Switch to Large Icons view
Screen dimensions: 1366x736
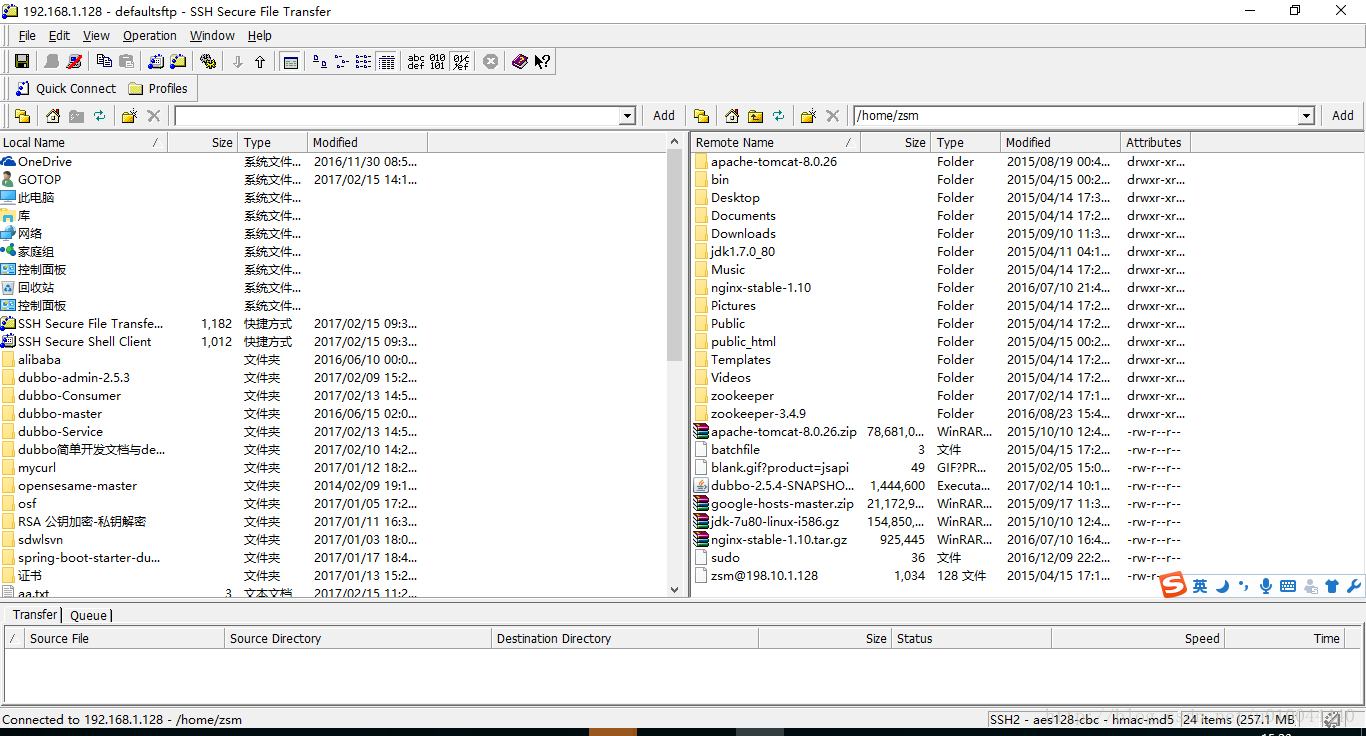coord(320,61)
